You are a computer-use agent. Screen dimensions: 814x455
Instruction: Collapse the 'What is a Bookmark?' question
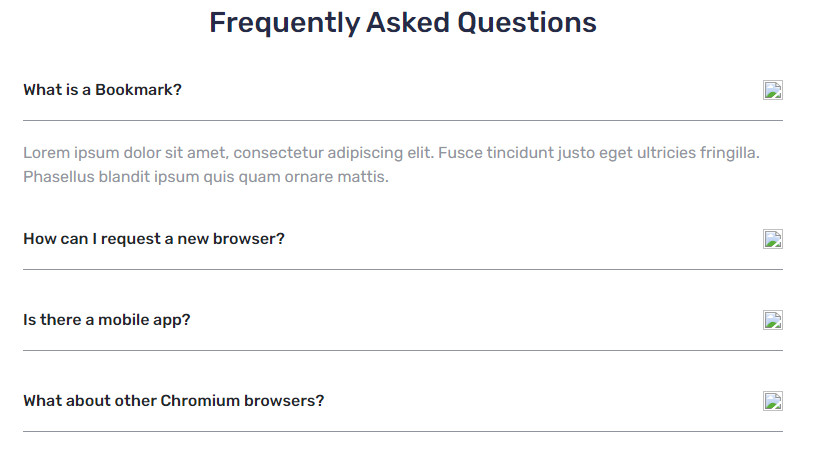(x=403, y=90)
